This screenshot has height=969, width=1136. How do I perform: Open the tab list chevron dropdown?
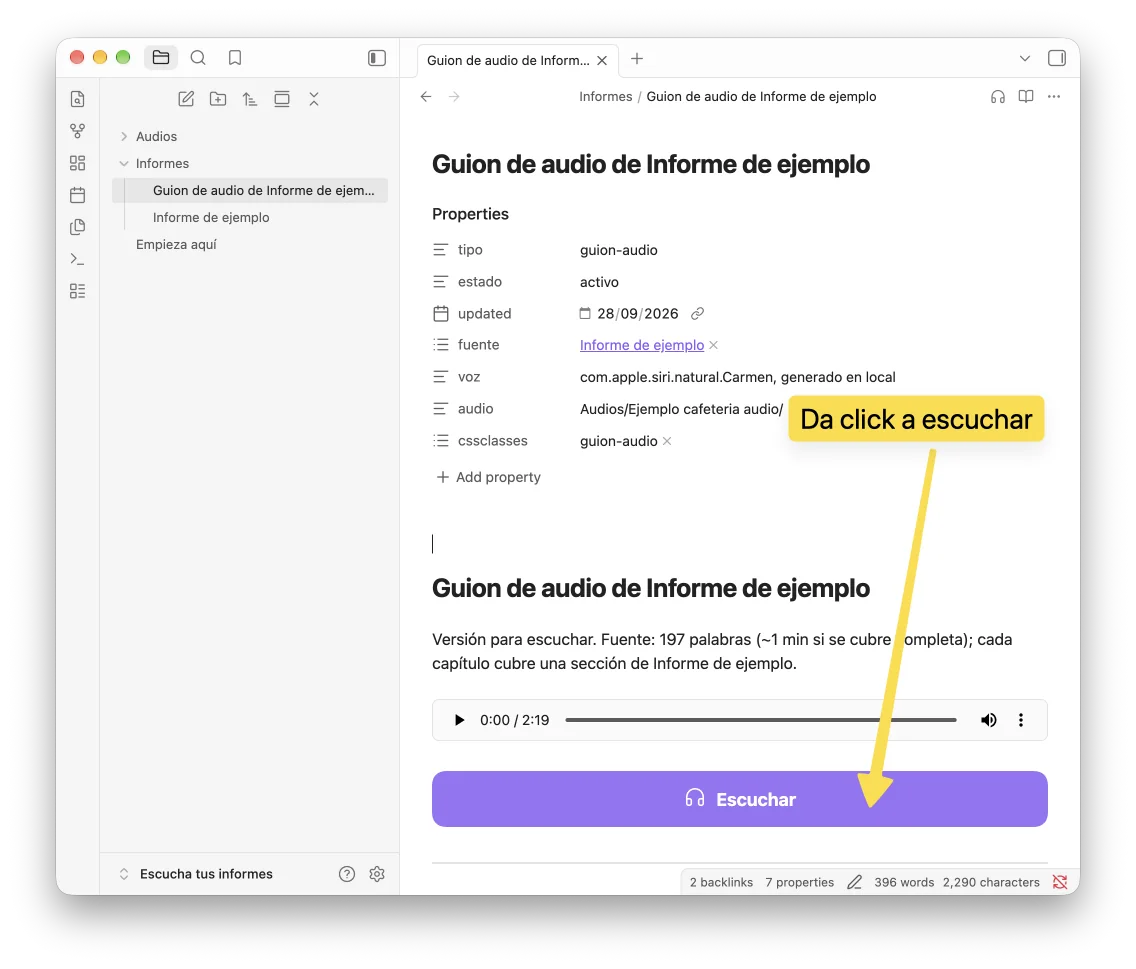click(1024, 59)
